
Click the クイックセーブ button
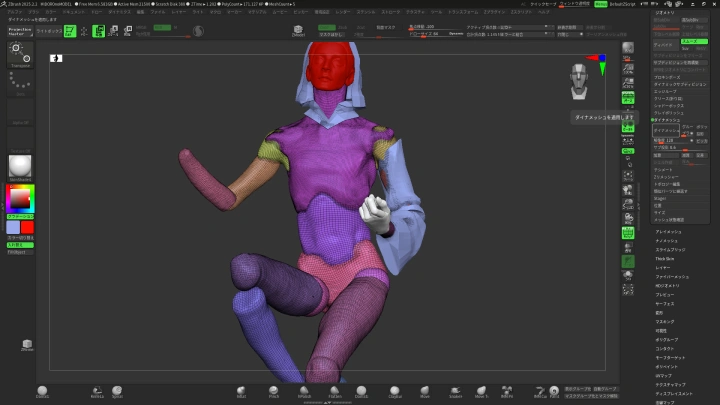point(543,4)
